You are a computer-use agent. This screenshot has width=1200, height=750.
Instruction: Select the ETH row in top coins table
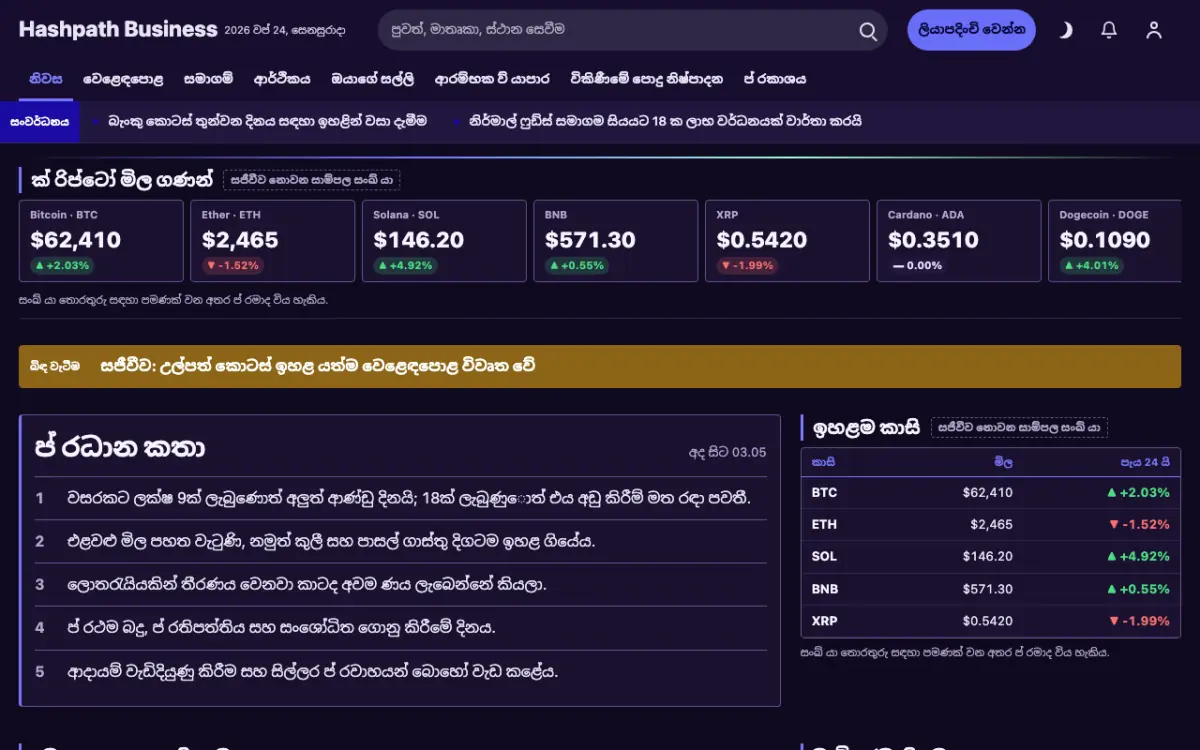tap(991, 525)
